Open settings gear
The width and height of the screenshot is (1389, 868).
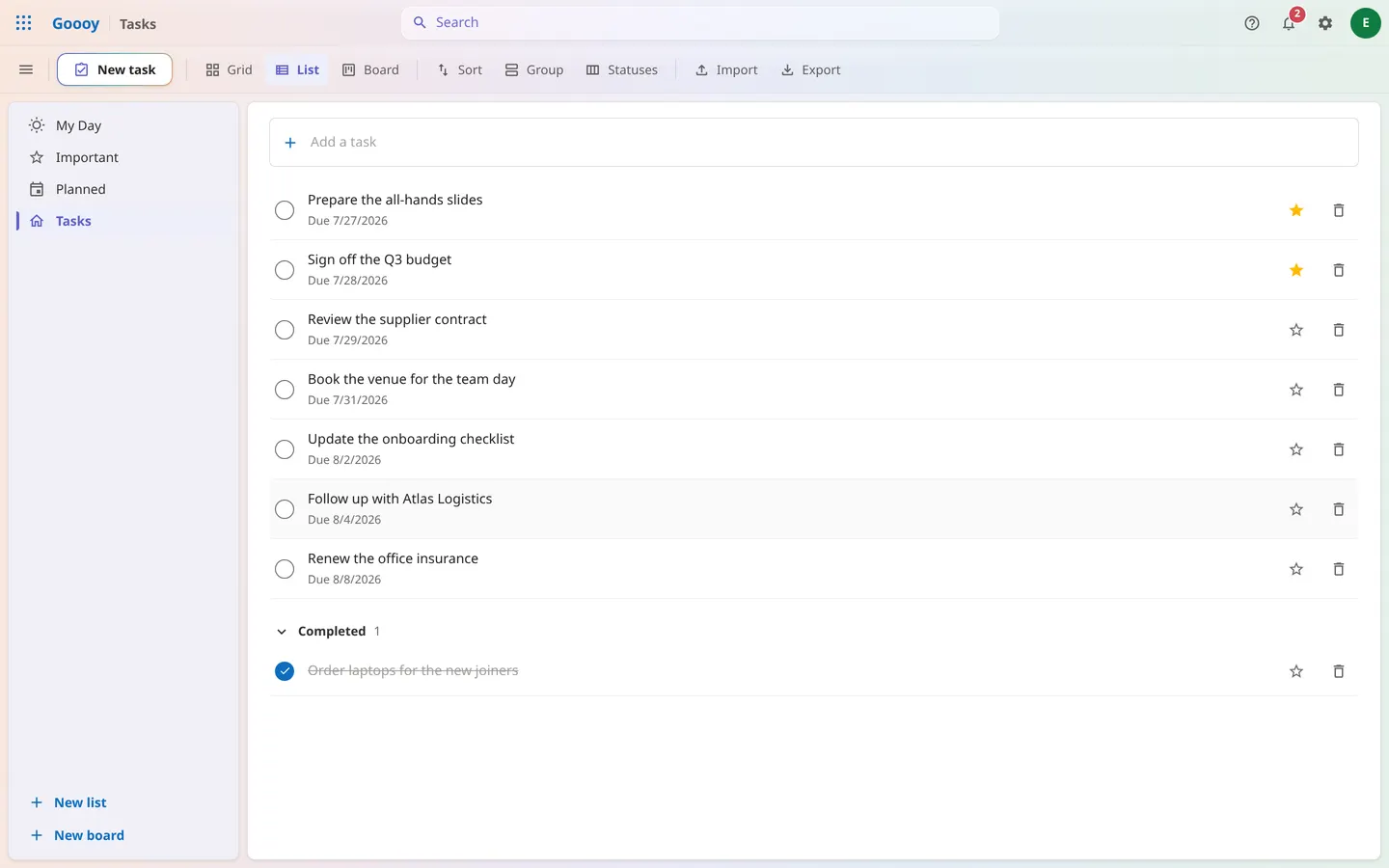[1325, 23]
